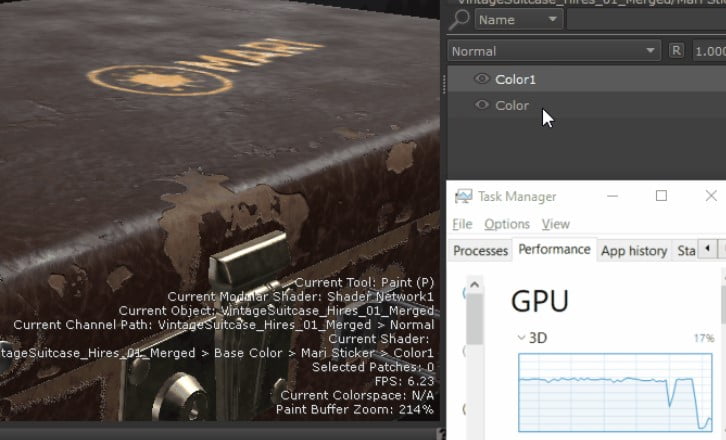Select the Color1 layer
The height and width of the screenshot is (440, 726).
515,79
